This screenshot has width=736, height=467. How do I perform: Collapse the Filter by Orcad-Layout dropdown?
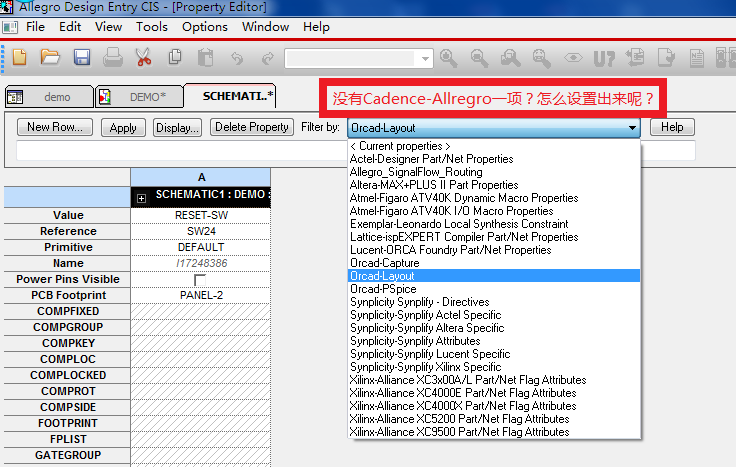pyautogui.click(x=632, y=128)
